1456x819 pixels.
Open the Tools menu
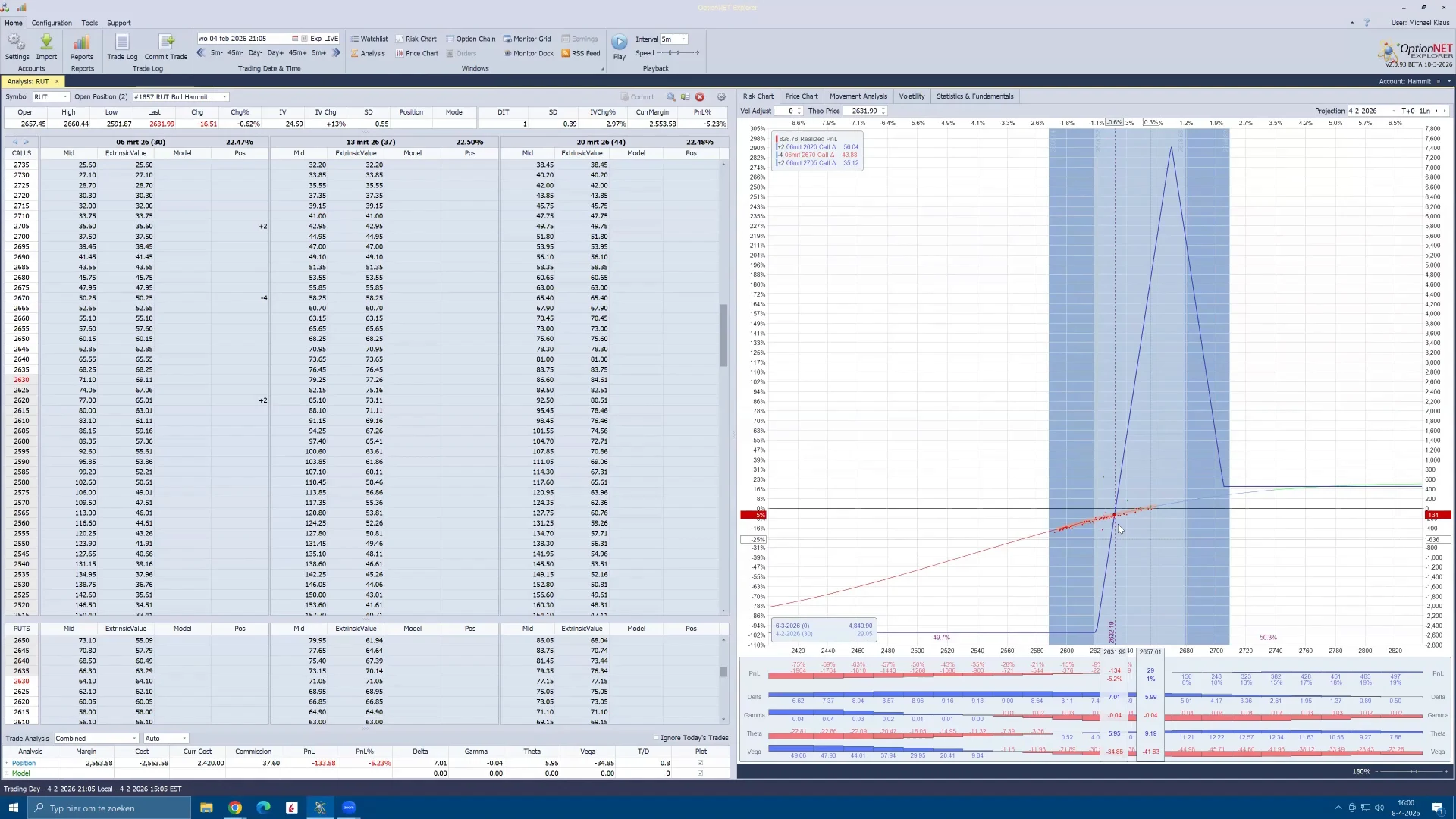89,23
